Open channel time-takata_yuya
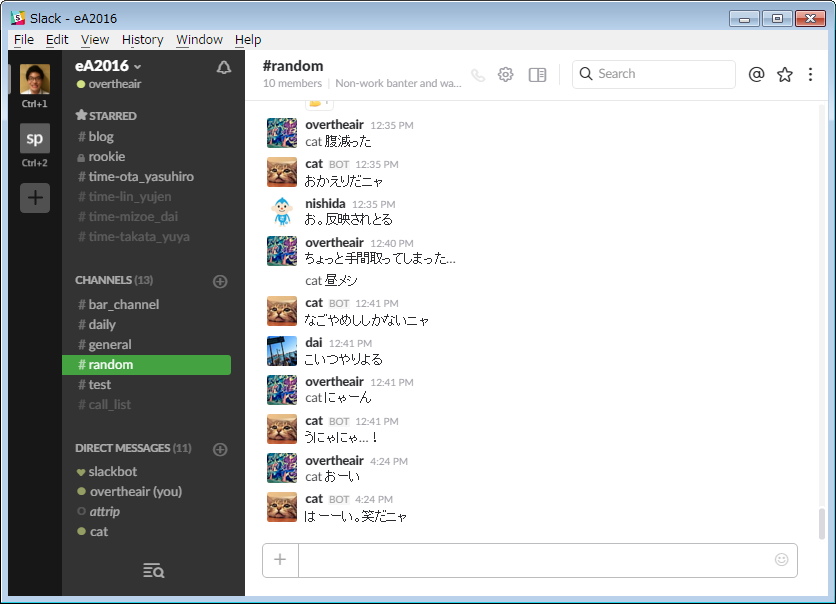This screenshot has height=604, width=836. (x=133, y=237)
